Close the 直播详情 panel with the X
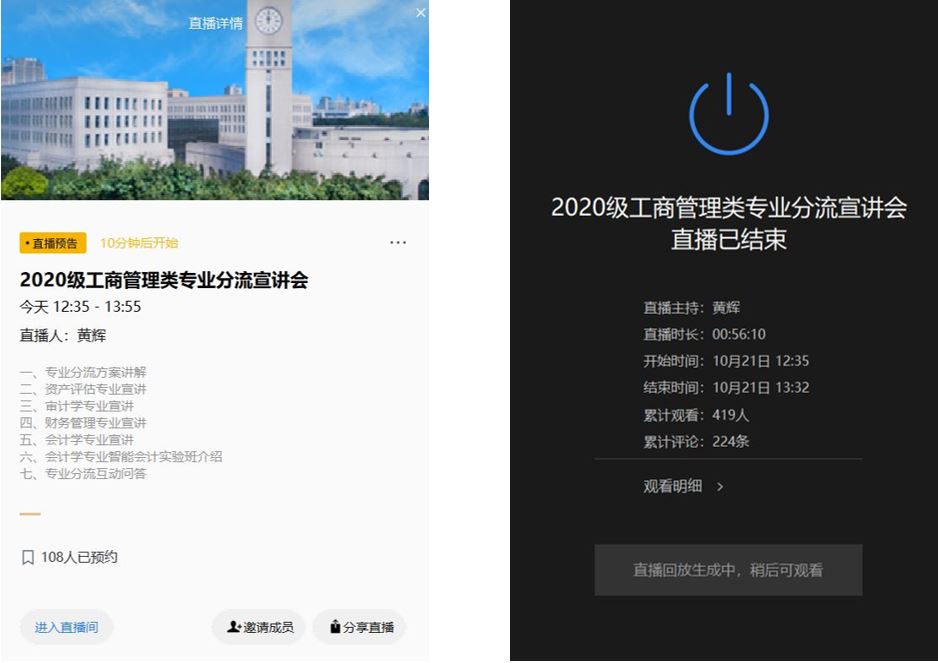 pos(420,13)
